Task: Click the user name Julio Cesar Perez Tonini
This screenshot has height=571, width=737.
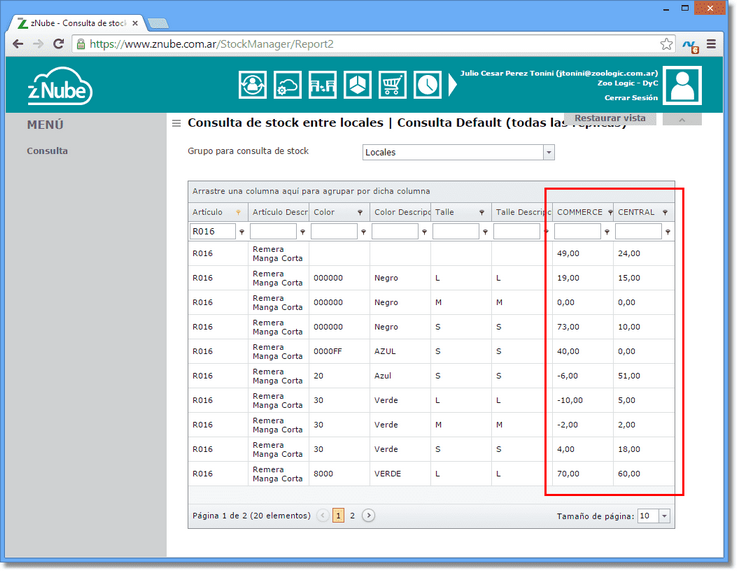Action: point(507,73)
